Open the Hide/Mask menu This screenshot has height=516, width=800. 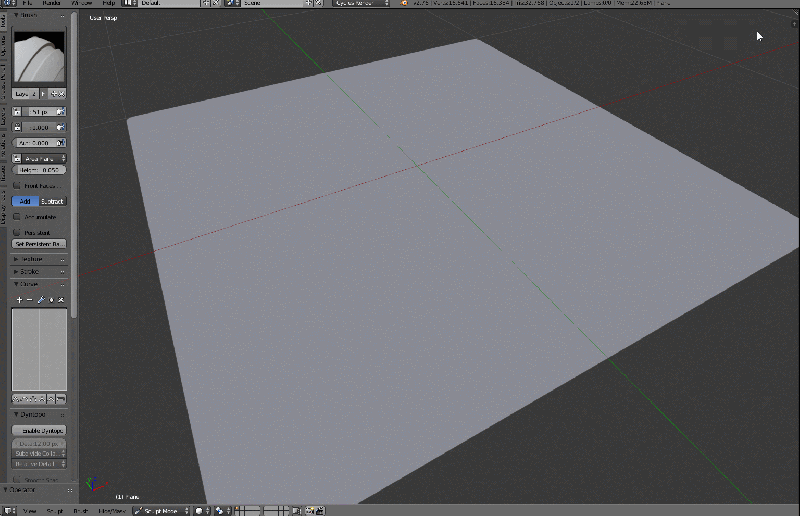[x=112, y=511]
